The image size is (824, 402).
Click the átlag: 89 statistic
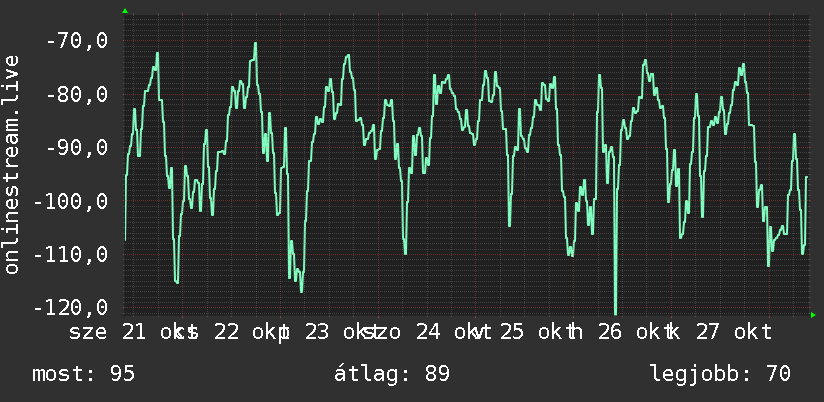coord(392,374)
